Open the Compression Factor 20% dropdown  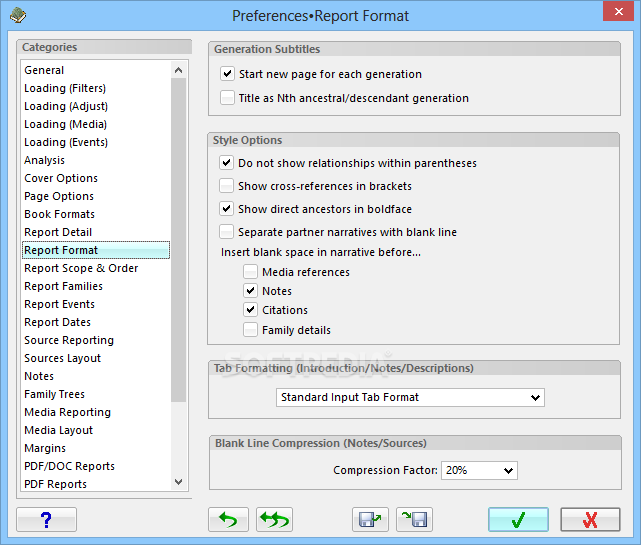tap(479, 470)
